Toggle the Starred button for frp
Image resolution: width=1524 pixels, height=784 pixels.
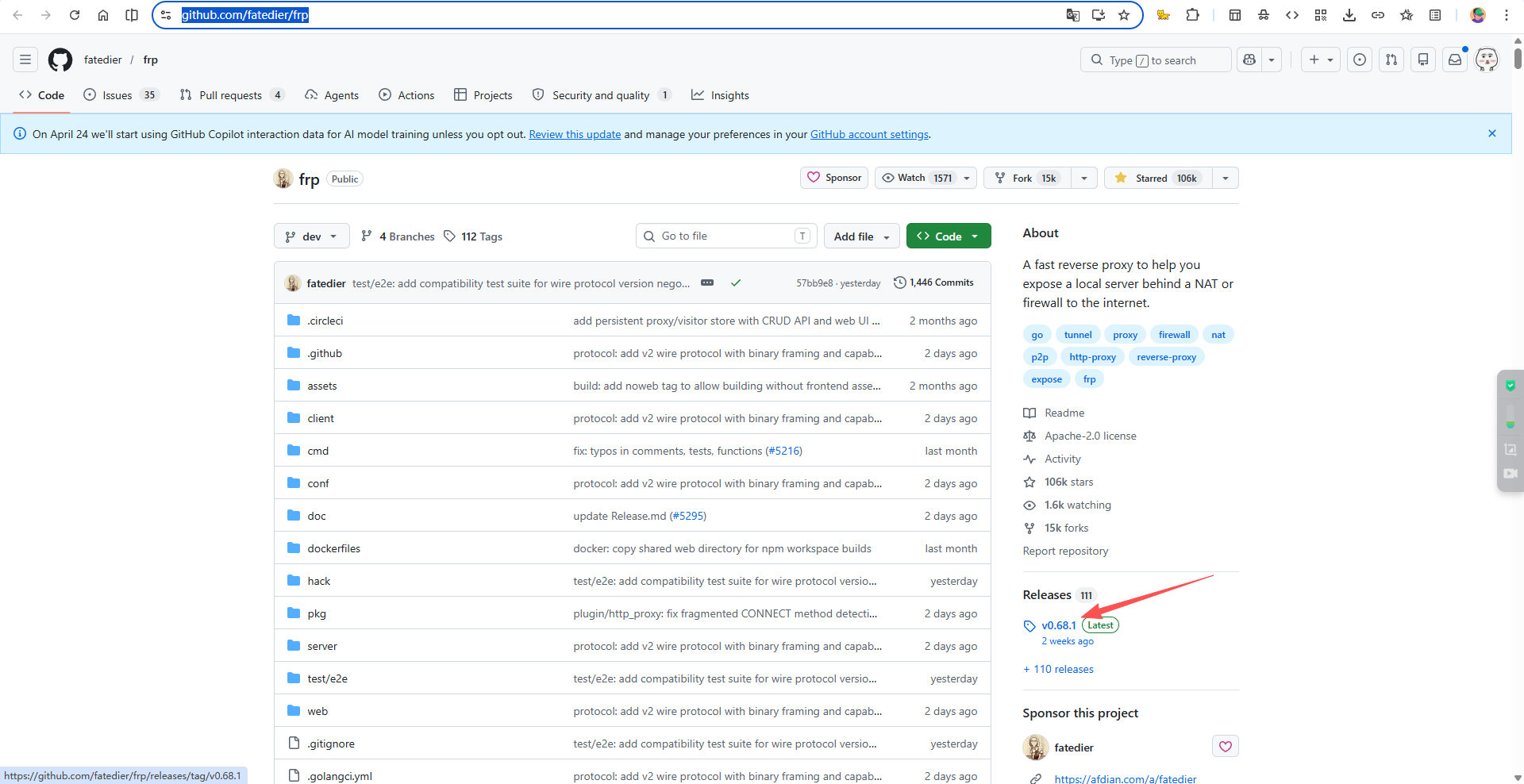click(1157, 178)
